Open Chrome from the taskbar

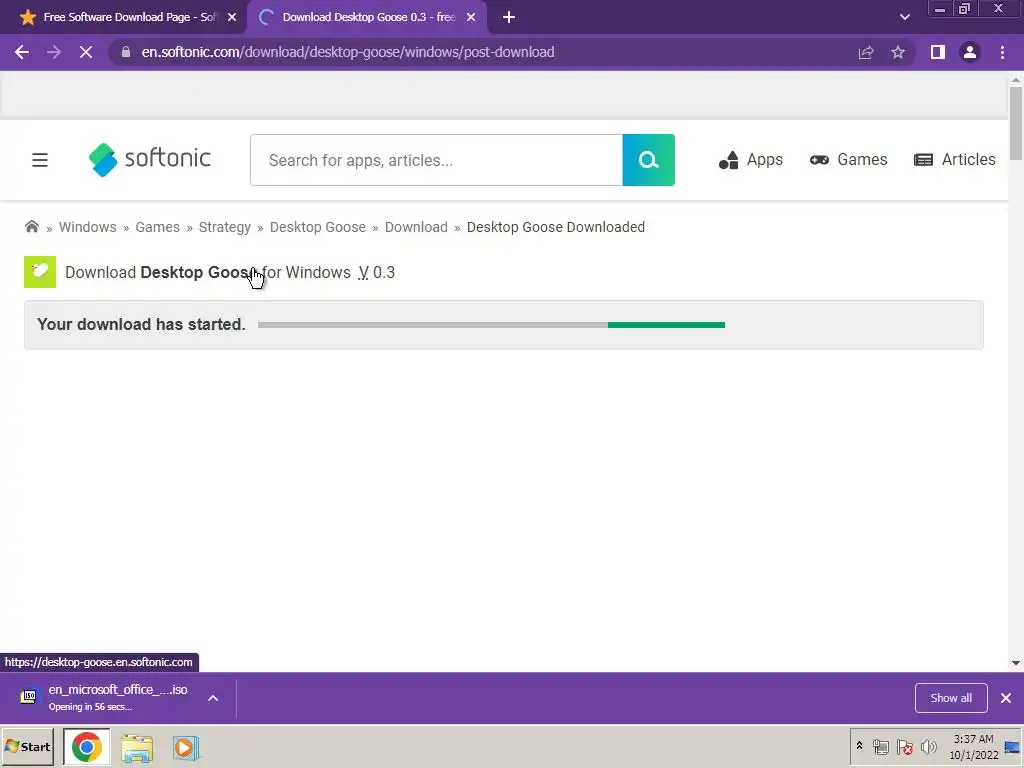[86, 747]
